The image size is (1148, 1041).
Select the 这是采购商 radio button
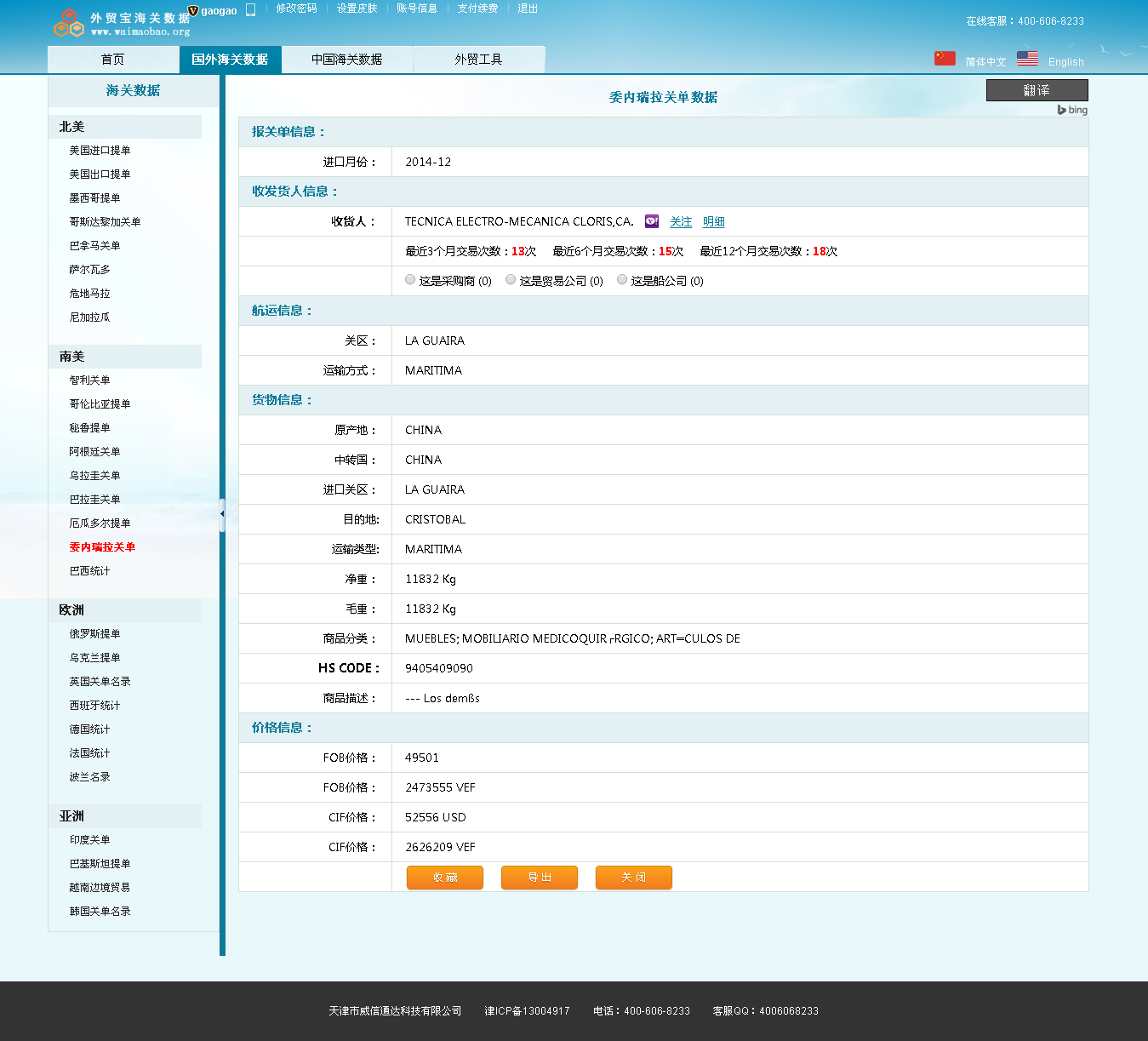(x=410, y=279)
